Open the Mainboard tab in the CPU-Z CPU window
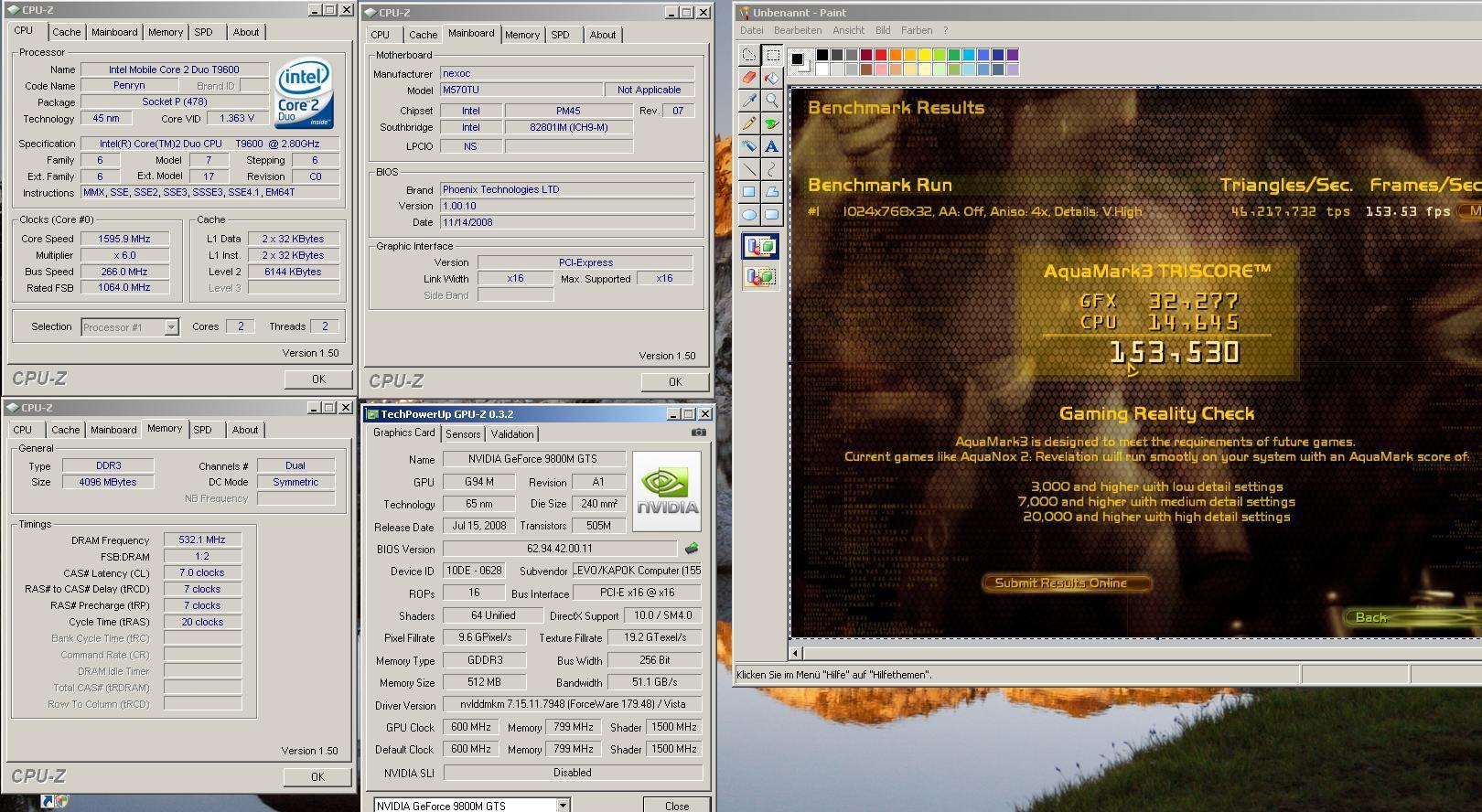1482x812 pixels. [x=114, y=32]
